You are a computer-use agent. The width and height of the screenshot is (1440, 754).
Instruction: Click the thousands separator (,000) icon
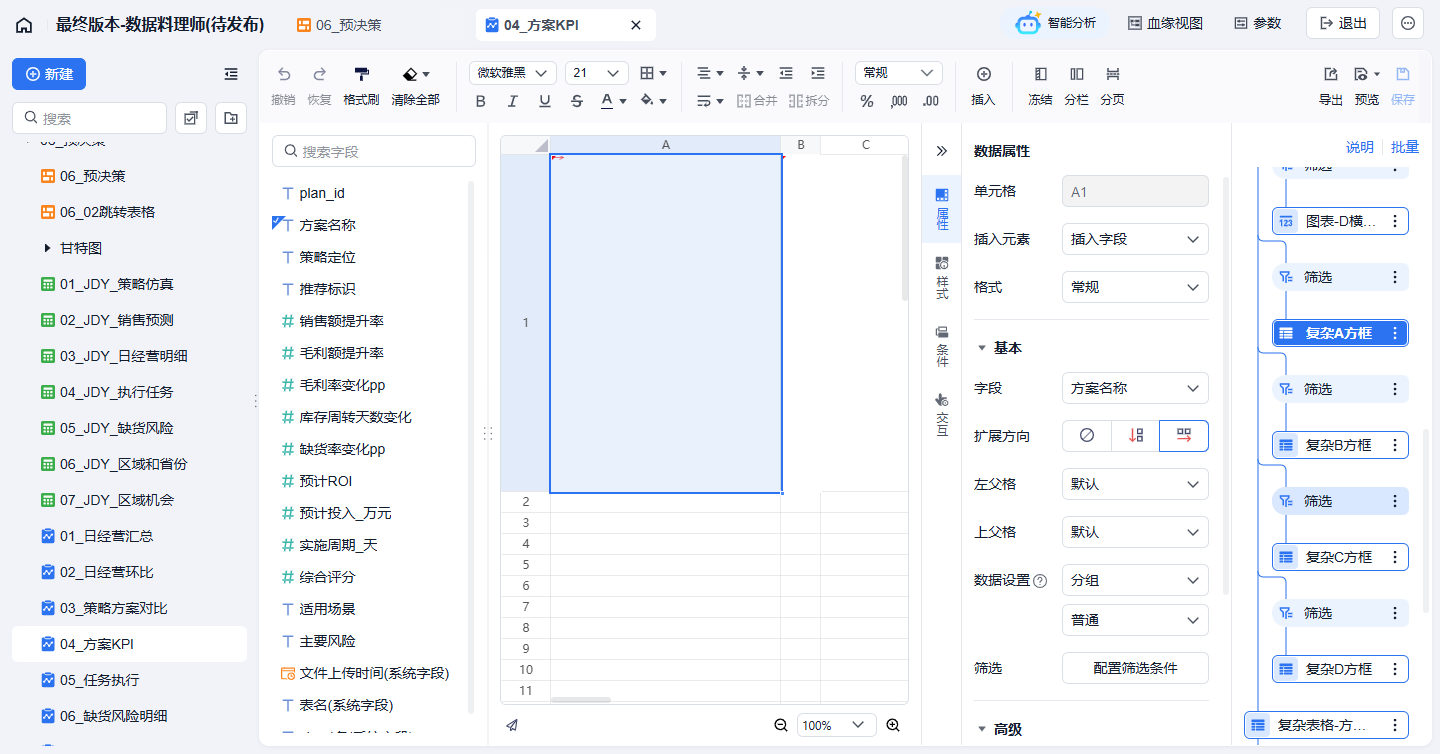pyautogui.click(x=899, y=101)
